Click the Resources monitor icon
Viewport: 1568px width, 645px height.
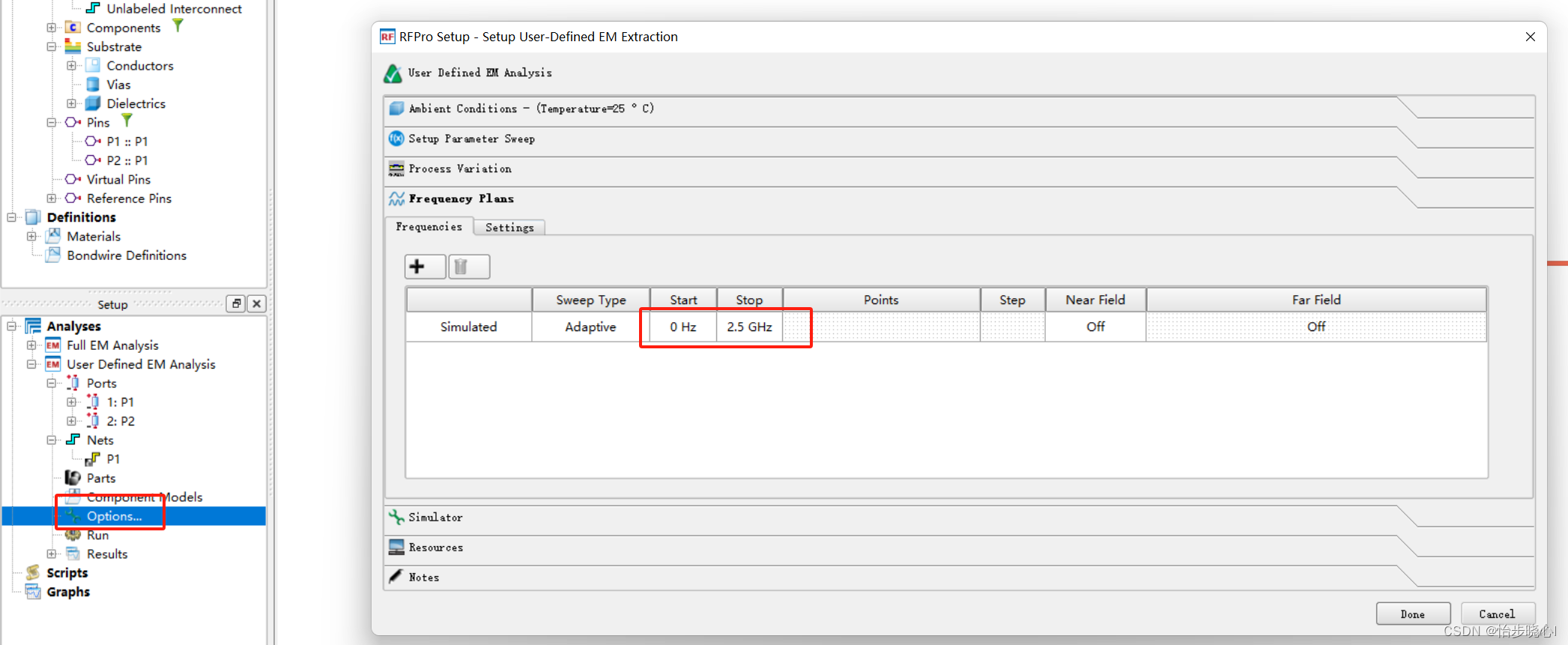(x=396, y=547)
